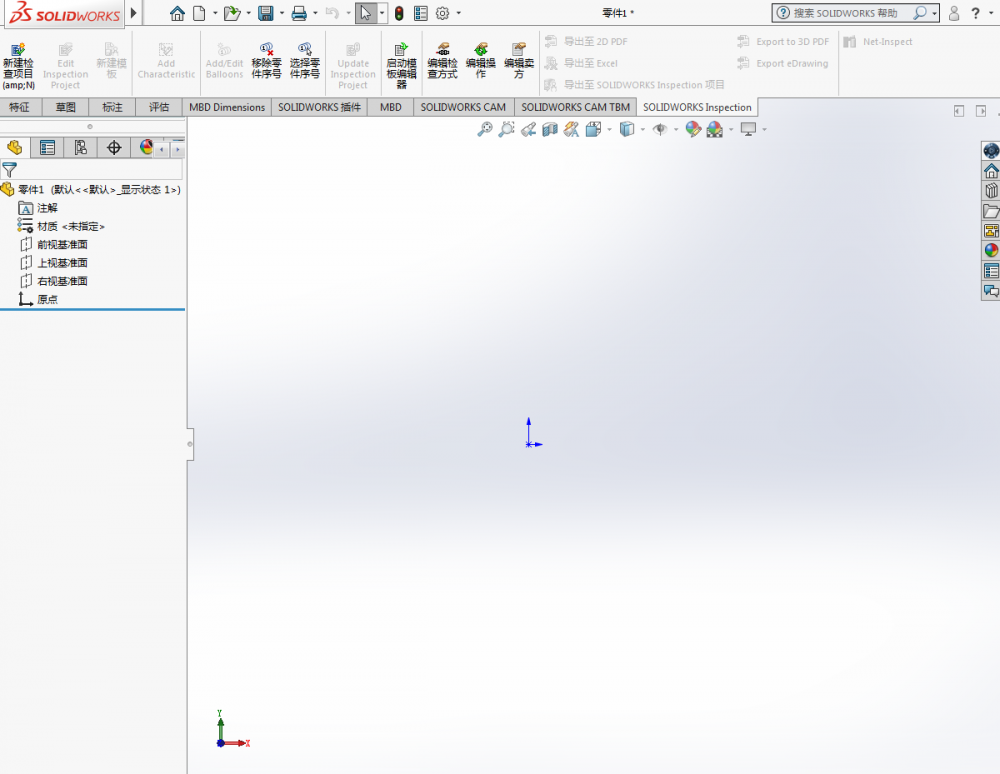Switch to the 草图 sketch tab
Image resolution: width=1000 pixels, height=774 pixels.
[66, 107]
